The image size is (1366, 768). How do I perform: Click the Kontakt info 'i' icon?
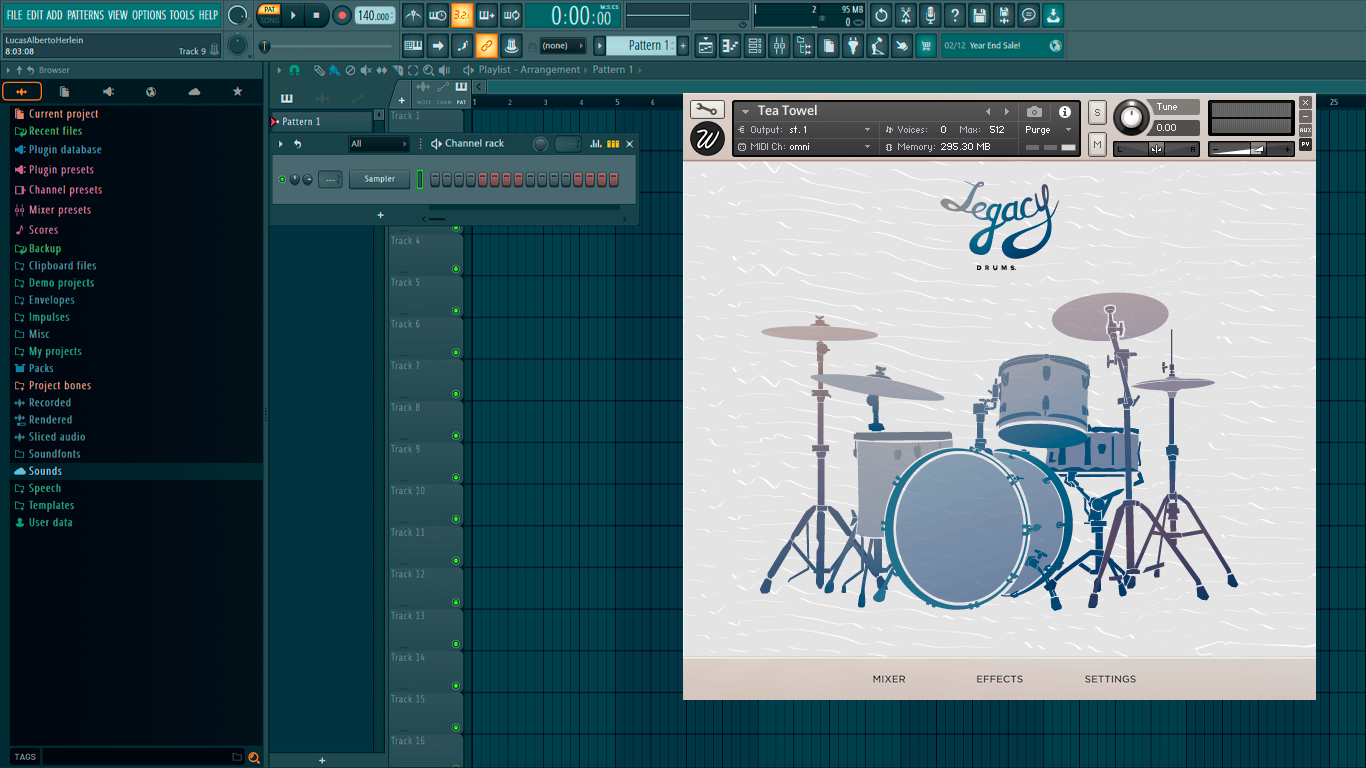click(1065, 112)
